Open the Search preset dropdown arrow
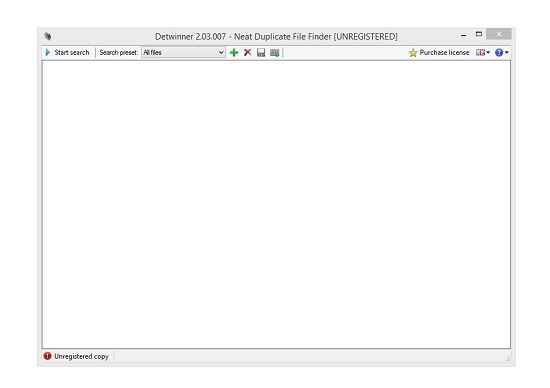The height and width of the screenshot is (388, 550). tap(221, 53)
